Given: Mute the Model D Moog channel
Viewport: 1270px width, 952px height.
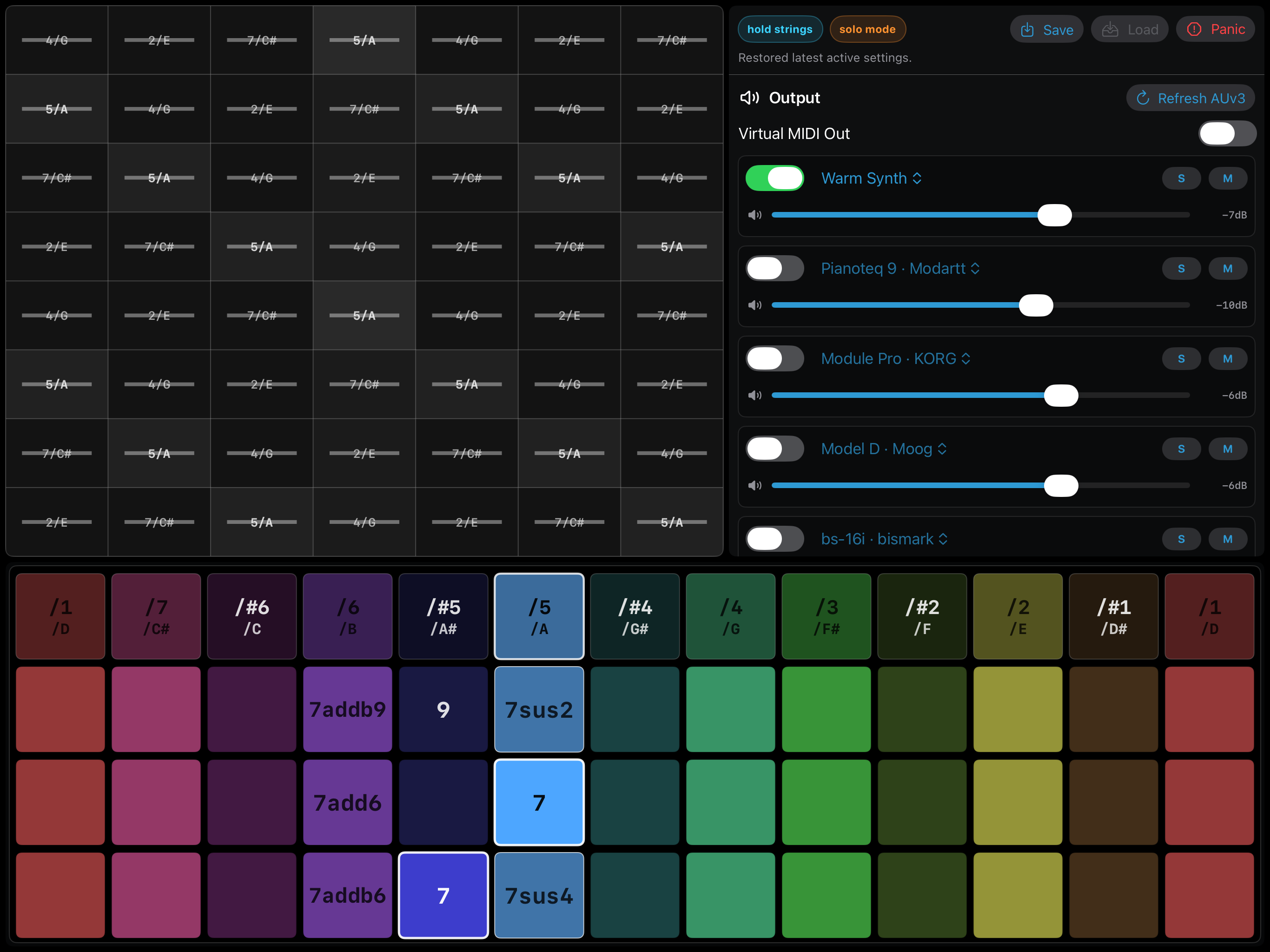Looking at the screenshot, I should coord(1228,449).
